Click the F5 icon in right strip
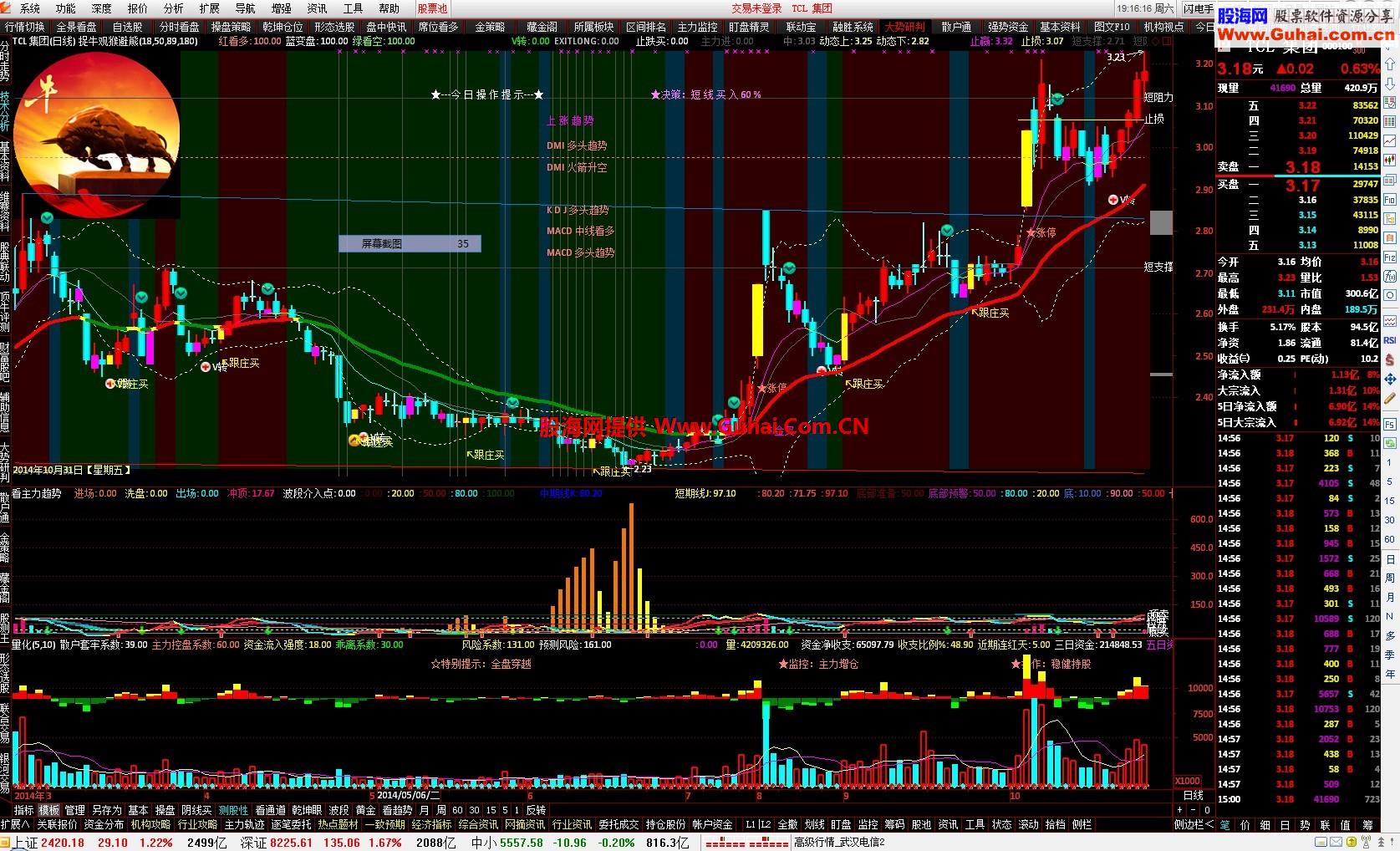Screen dimensions: 1400x851 (x=1390, y=424)
